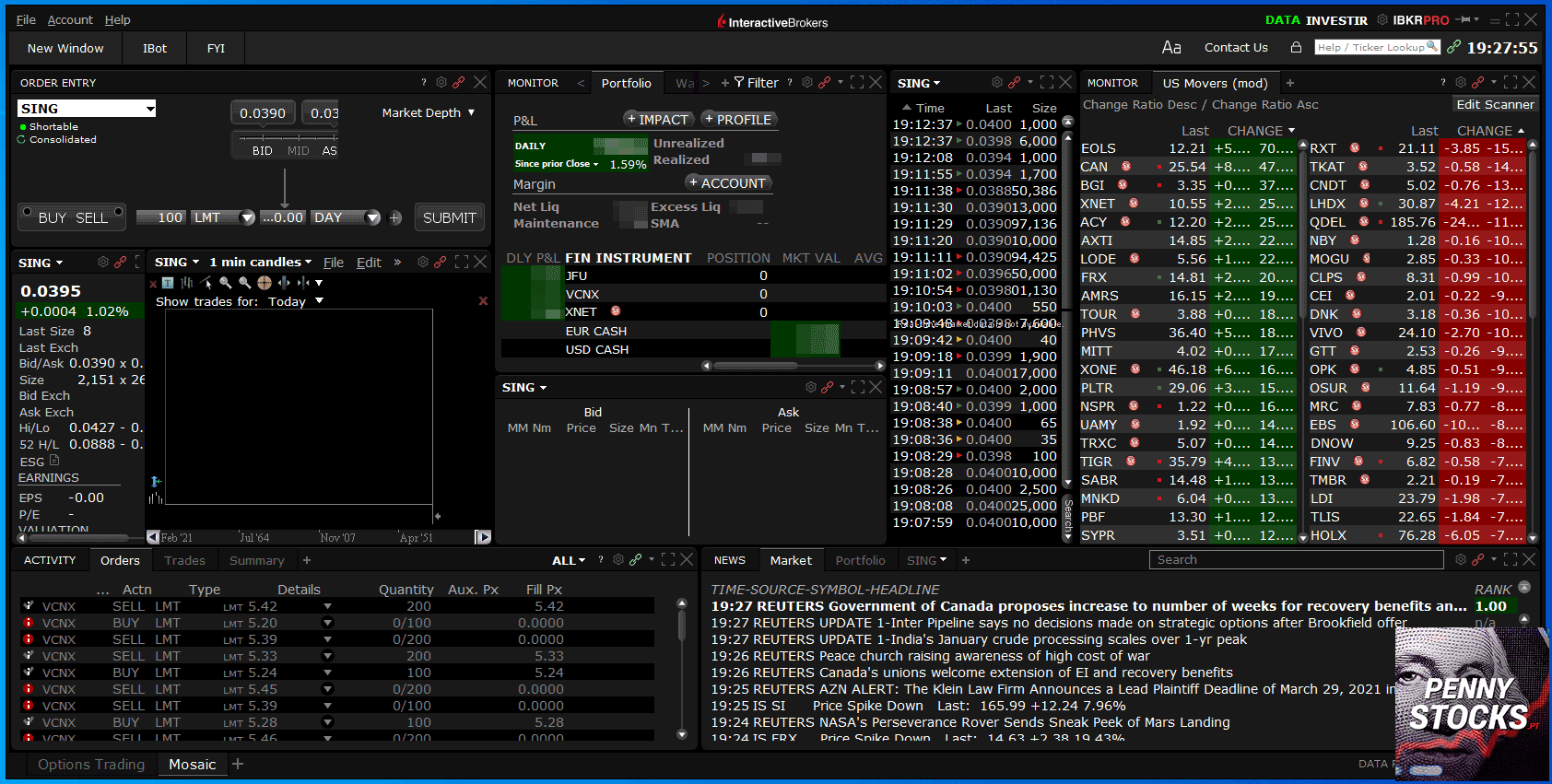
Task: Open the File menu in the top menu bar
Action: pyautogui.click(x=26, y=19)
